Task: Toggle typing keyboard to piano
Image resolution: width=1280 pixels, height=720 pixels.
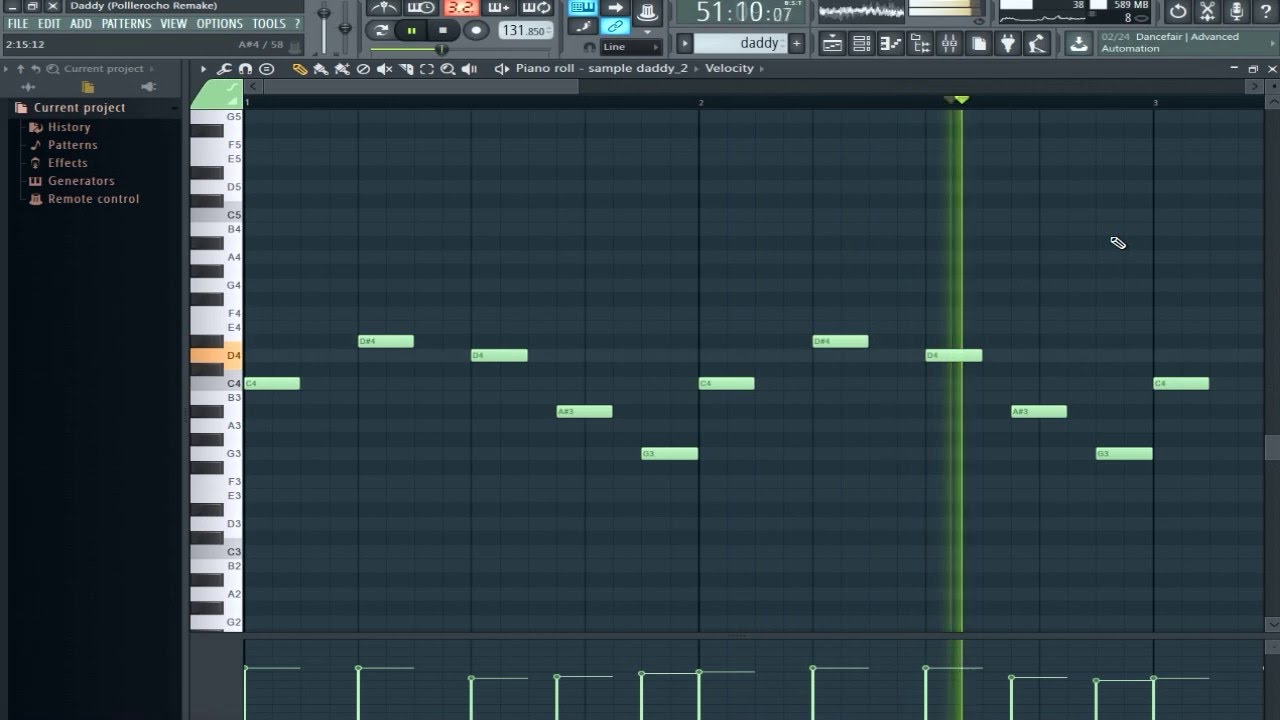Action: [583, 8]
